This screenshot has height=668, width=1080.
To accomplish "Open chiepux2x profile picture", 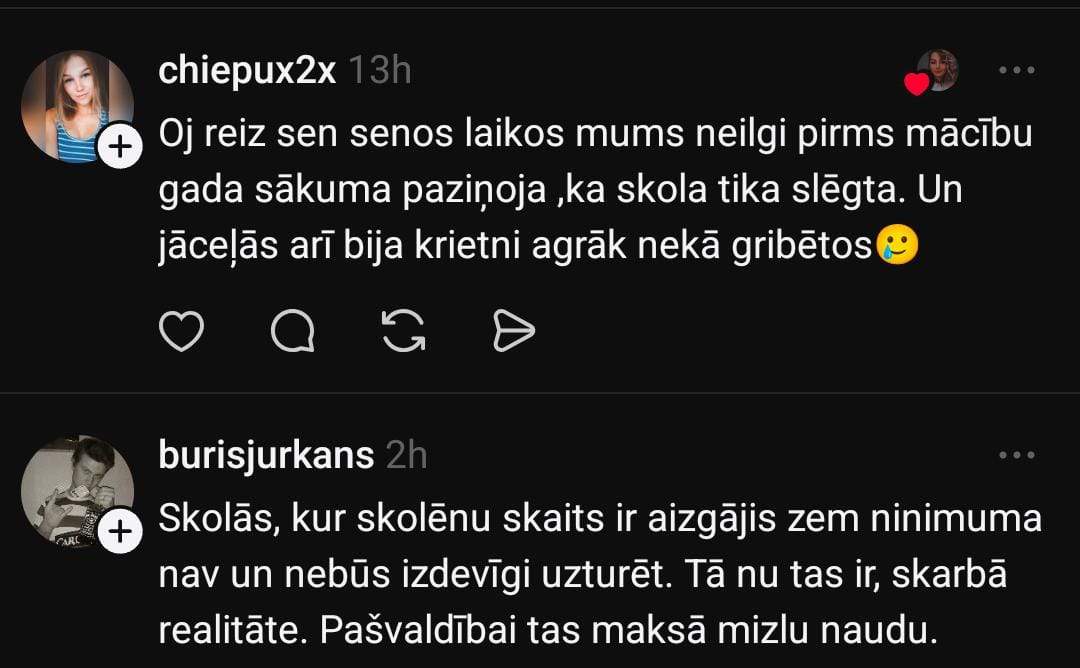I will click(76, 106).
